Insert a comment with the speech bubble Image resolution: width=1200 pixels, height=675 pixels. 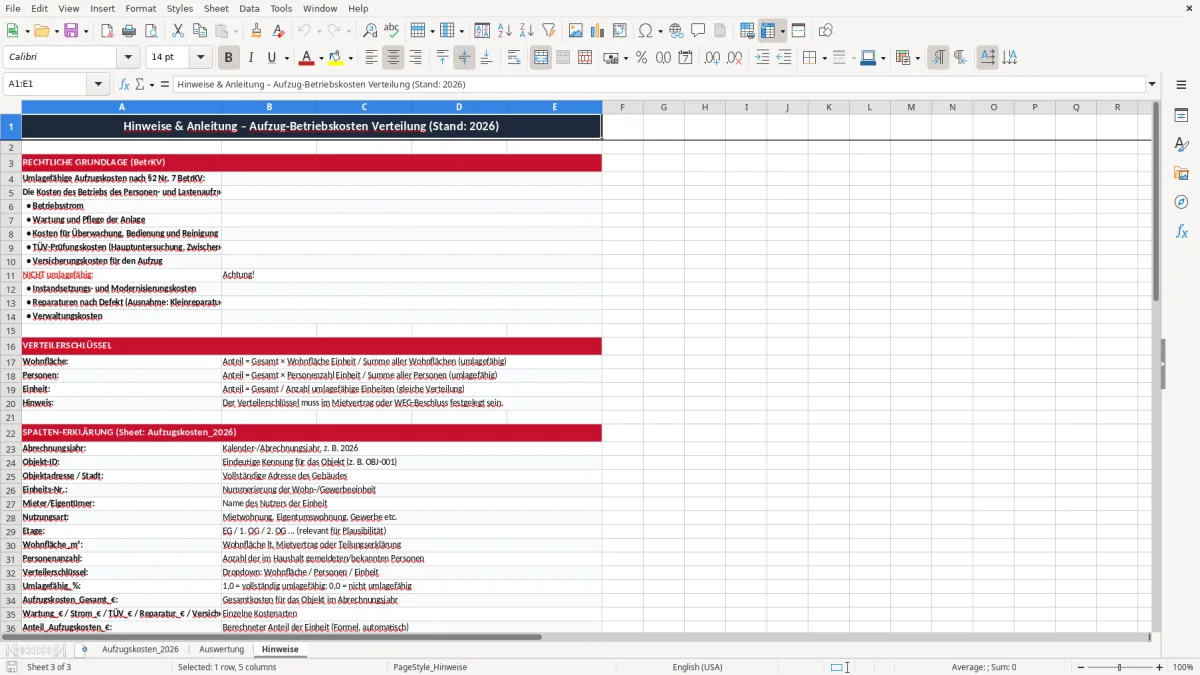[698, 31]
